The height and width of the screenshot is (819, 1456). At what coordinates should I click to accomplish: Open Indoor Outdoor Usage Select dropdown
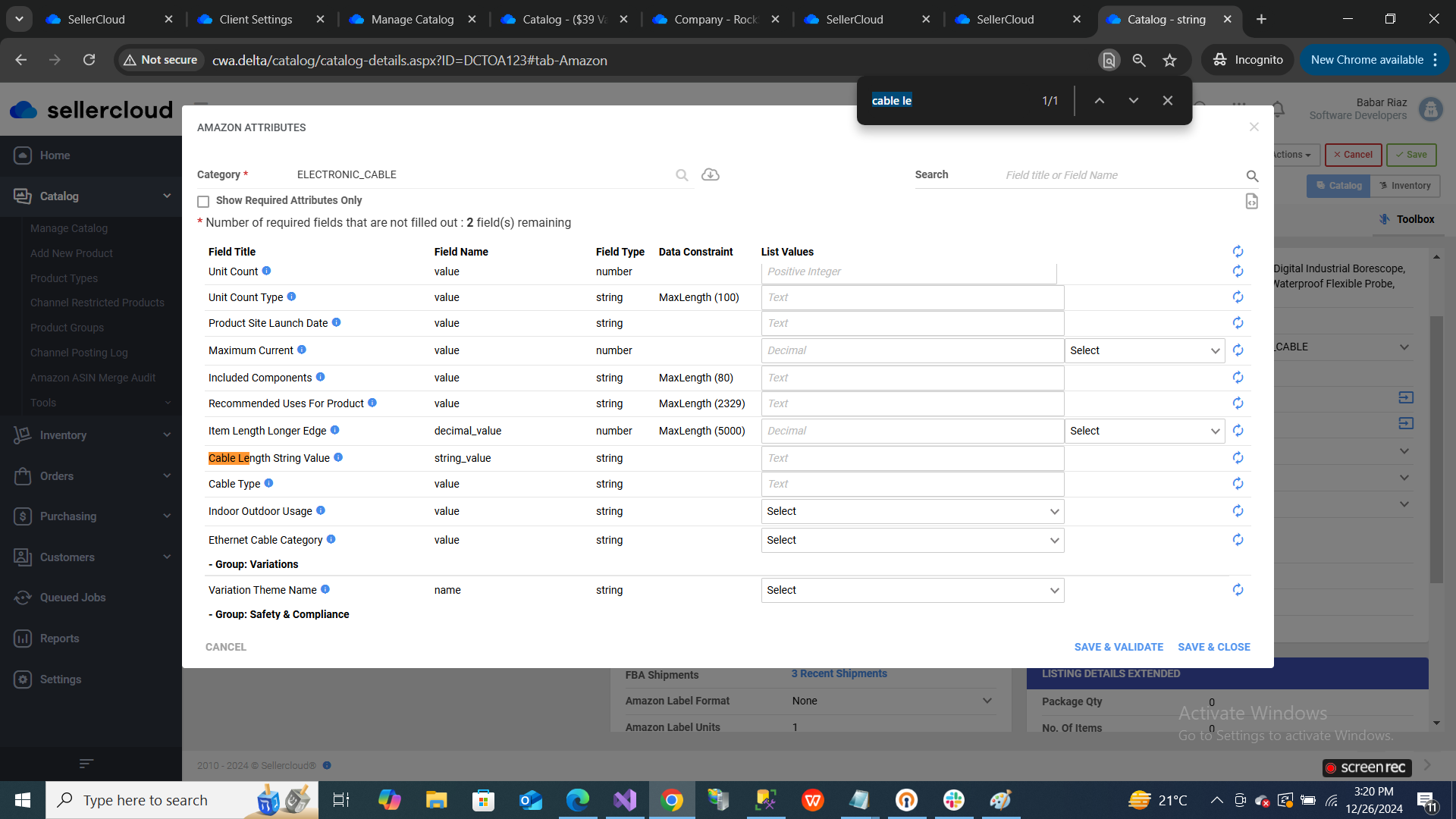coord(912,511)
